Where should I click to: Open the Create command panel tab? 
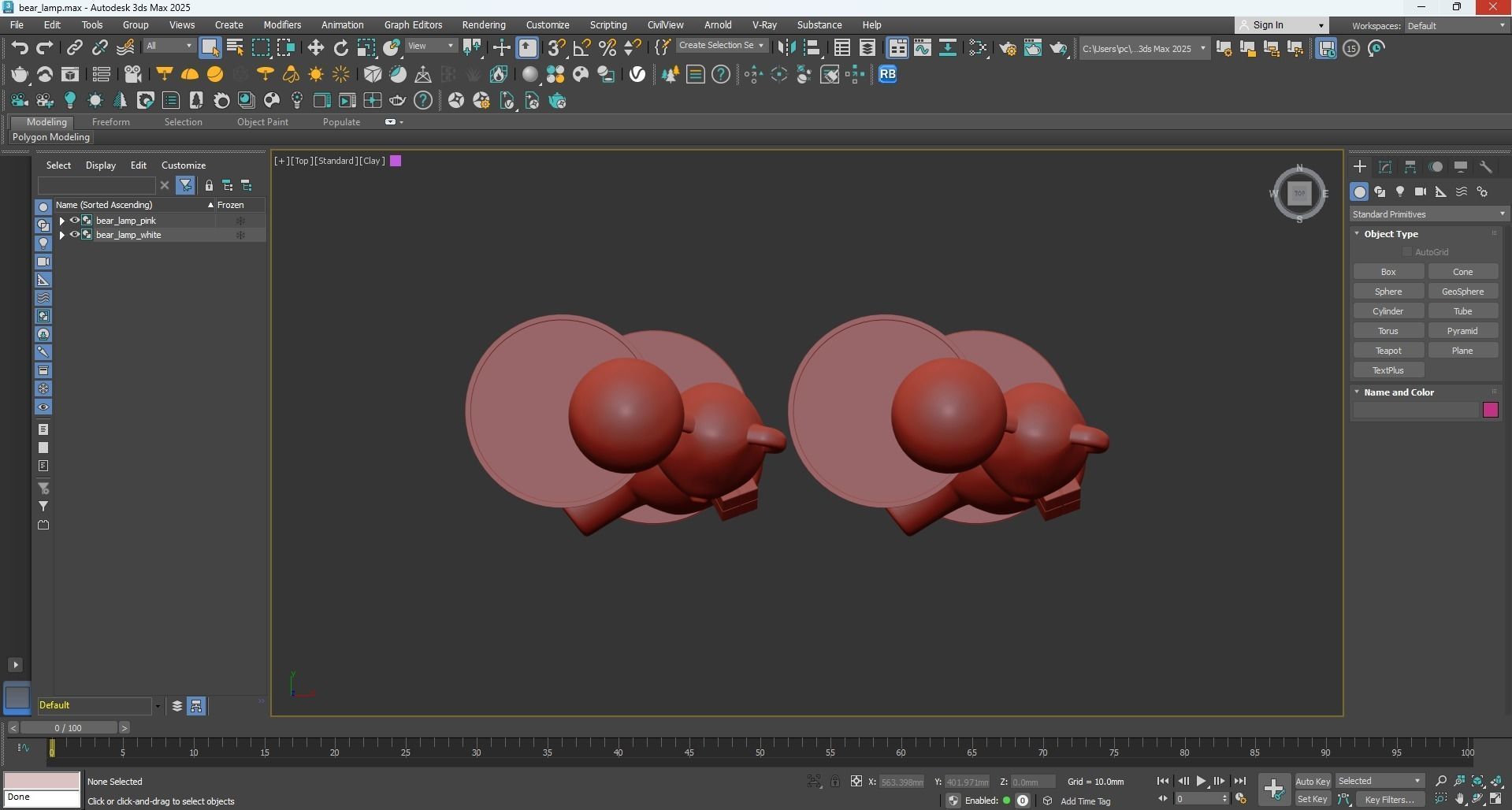coord(1360,167)
